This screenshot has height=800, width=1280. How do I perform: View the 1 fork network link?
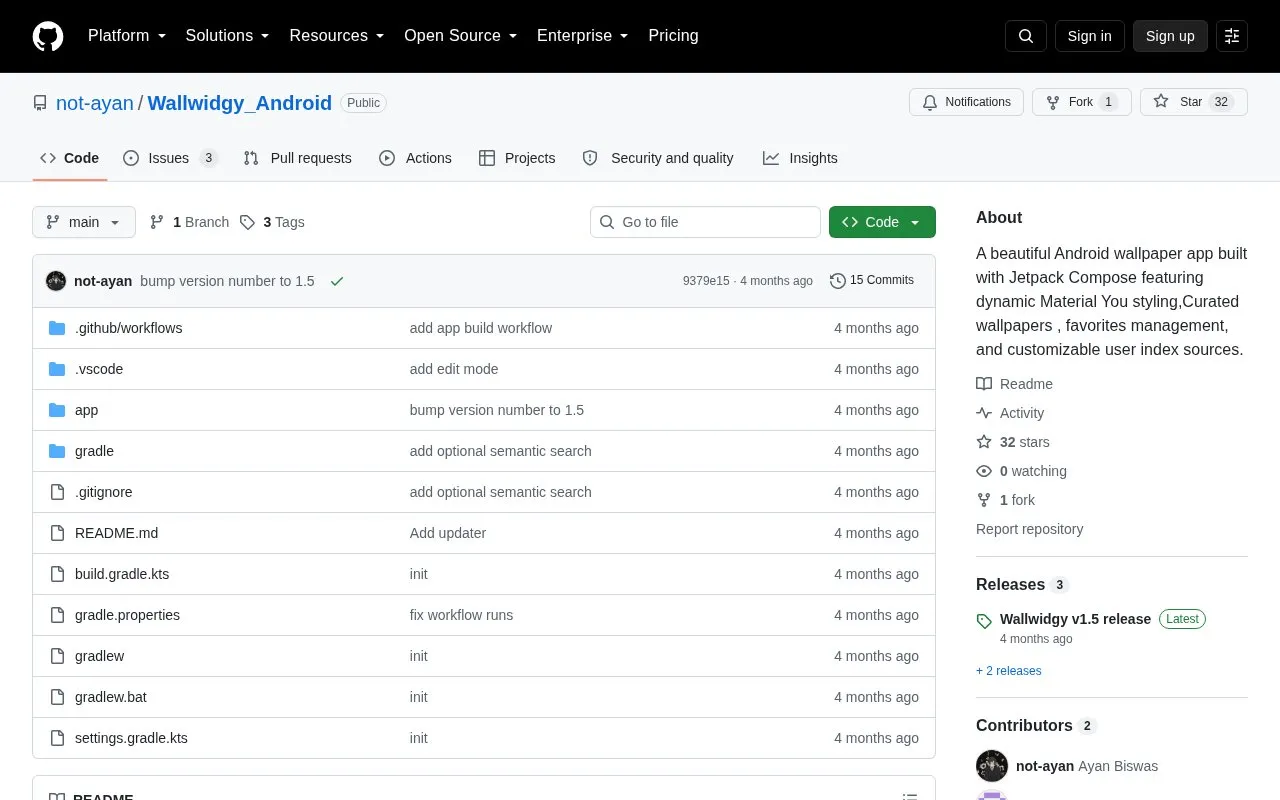point(1005,500)
